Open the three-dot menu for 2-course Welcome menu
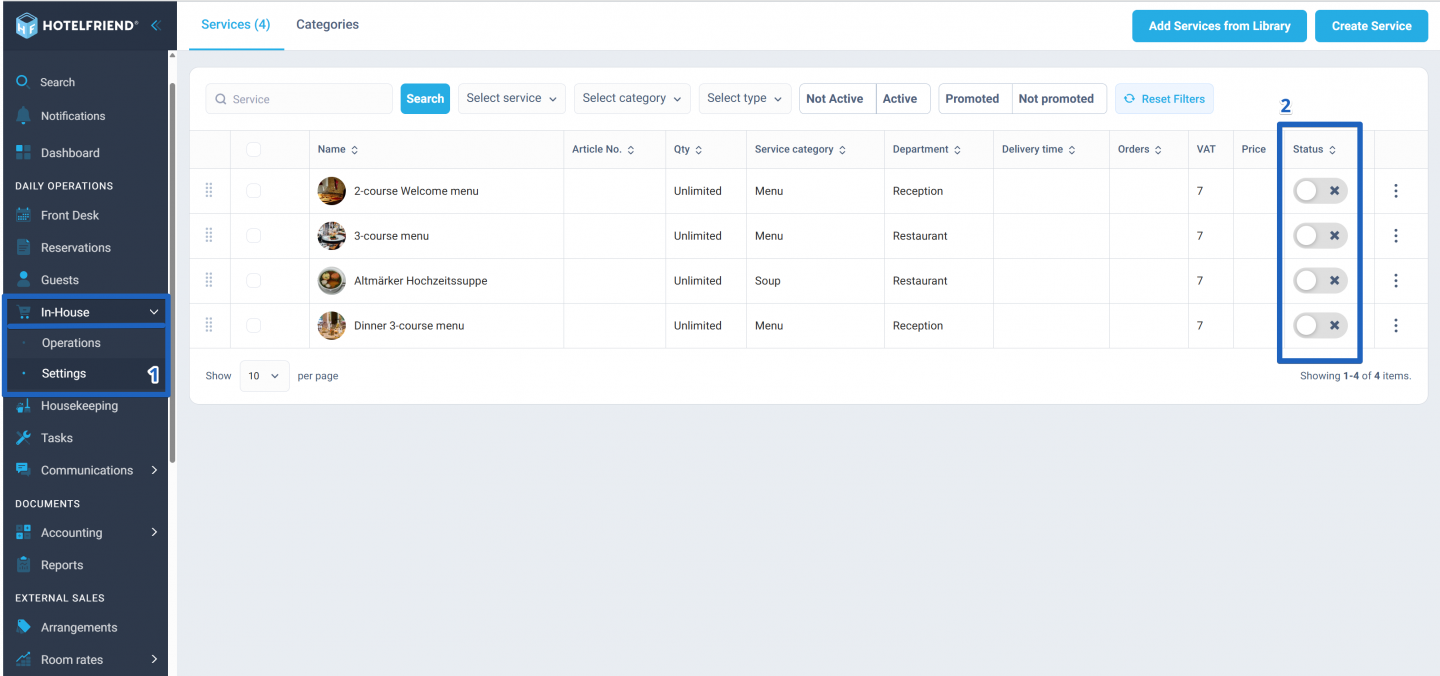The height and width of the screenshot is (676, 1440). pyautogui.click(x=1396, y=191)
